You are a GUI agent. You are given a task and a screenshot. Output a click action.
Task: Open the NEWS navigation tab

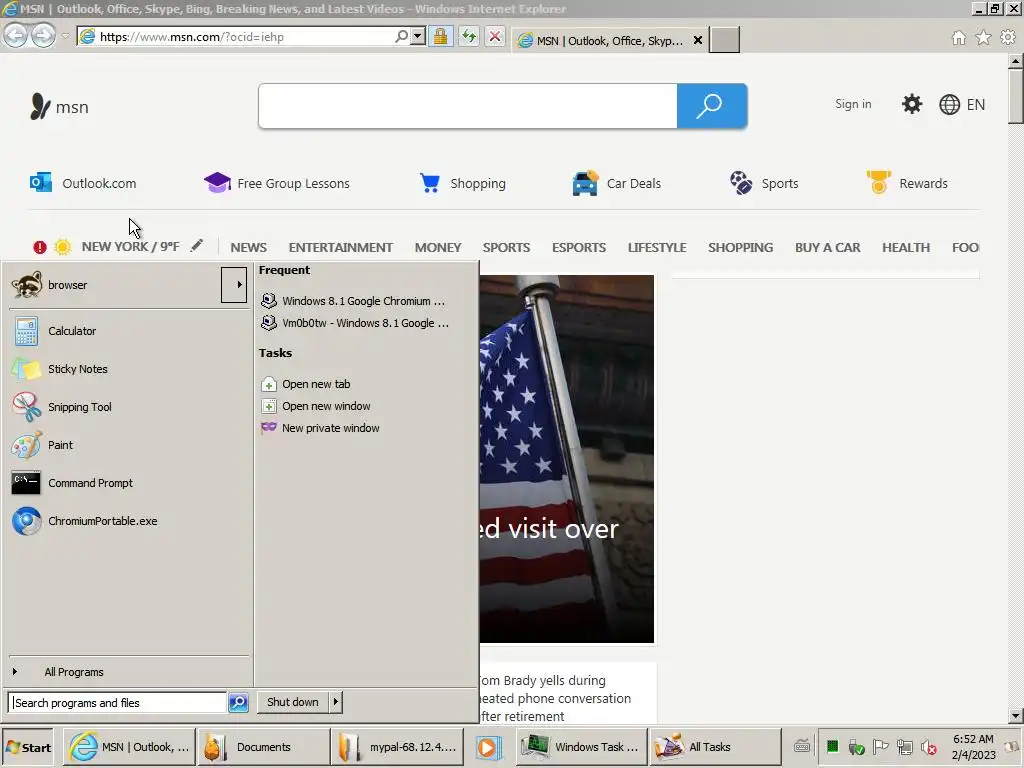point(248,248)
